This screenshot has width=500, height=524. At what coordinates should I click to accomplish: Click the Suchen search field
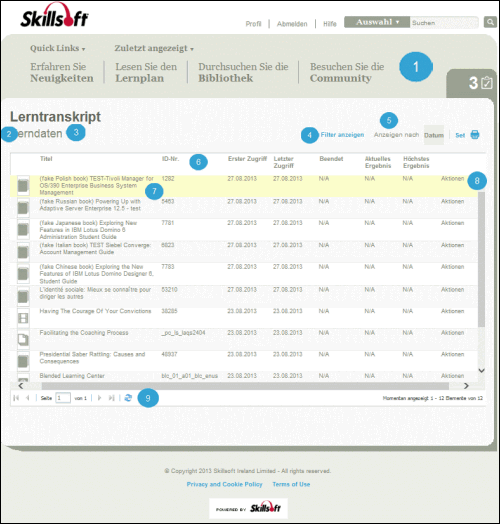click(x=445, y=22)
